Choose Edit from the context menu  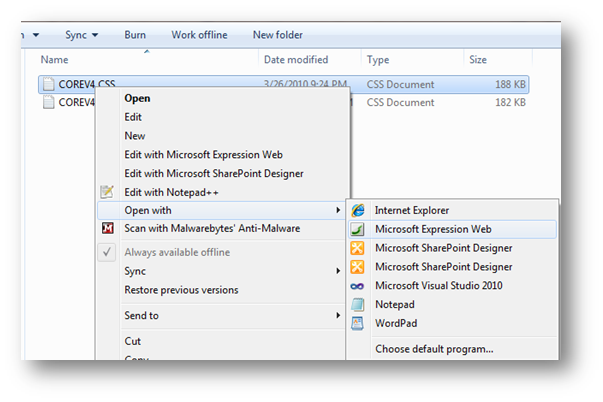tap(133, 117)
